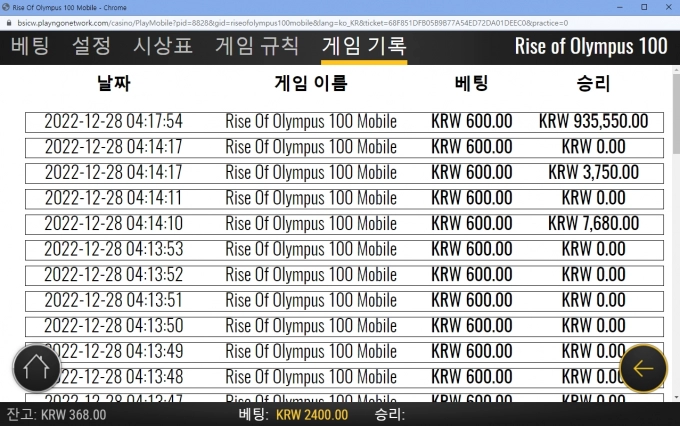Click the game record at 04:13:53

coord(344,249)
